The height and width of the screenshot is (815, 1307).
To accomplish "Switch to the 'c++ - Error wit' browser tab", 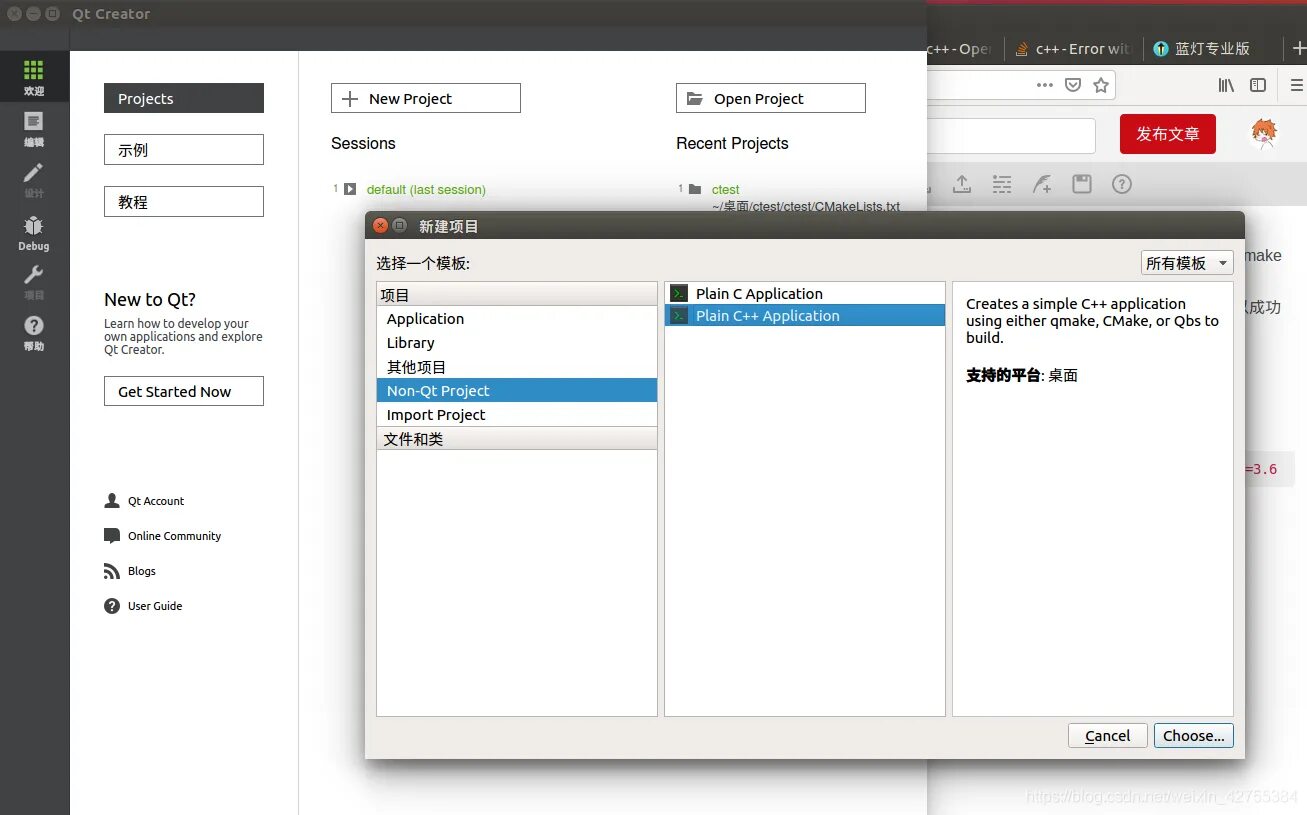I will (1071, 48).
